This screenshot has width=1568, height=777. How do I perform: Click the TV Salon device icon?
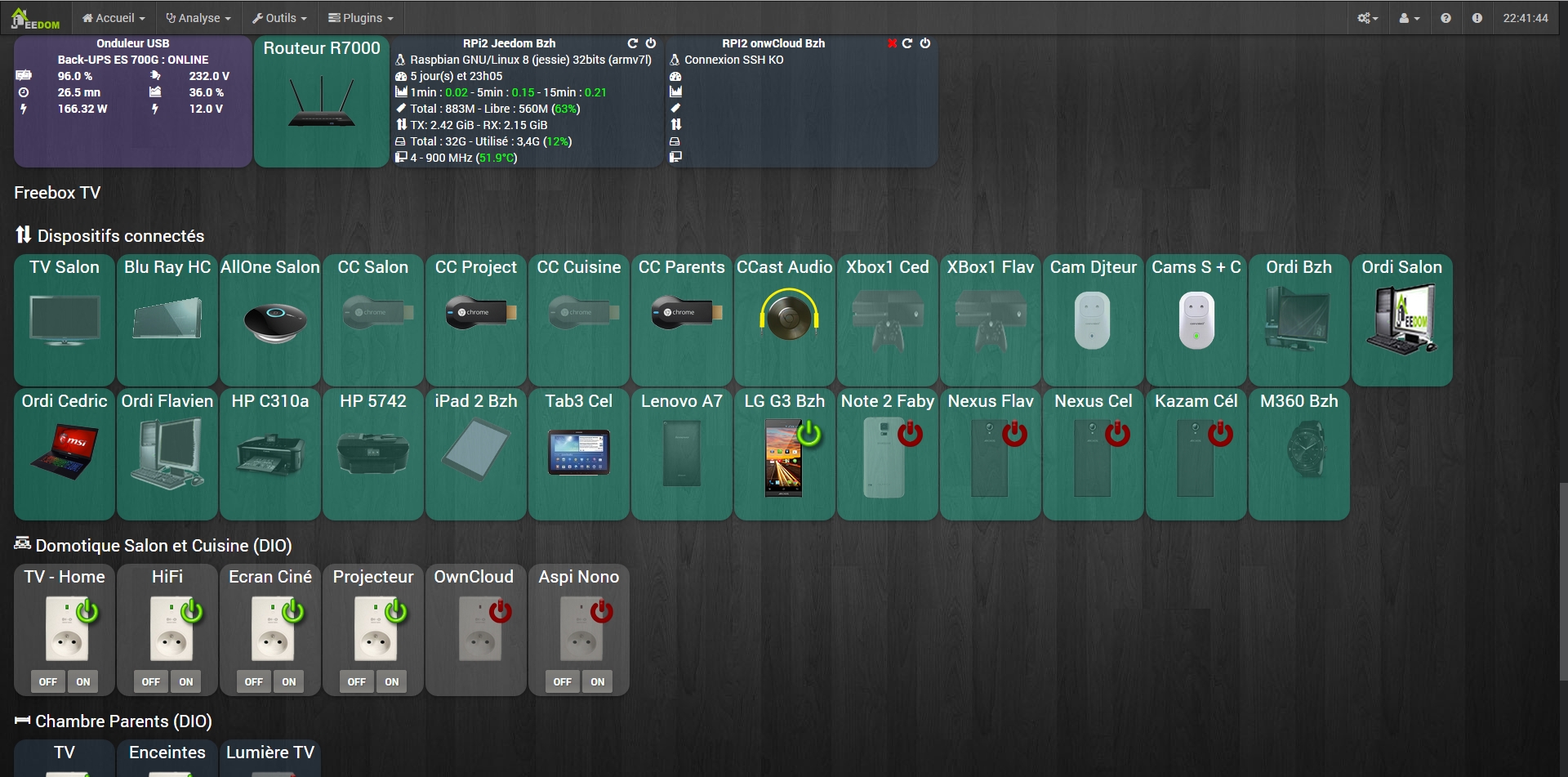pyautogui.click(x=65, y=320)
